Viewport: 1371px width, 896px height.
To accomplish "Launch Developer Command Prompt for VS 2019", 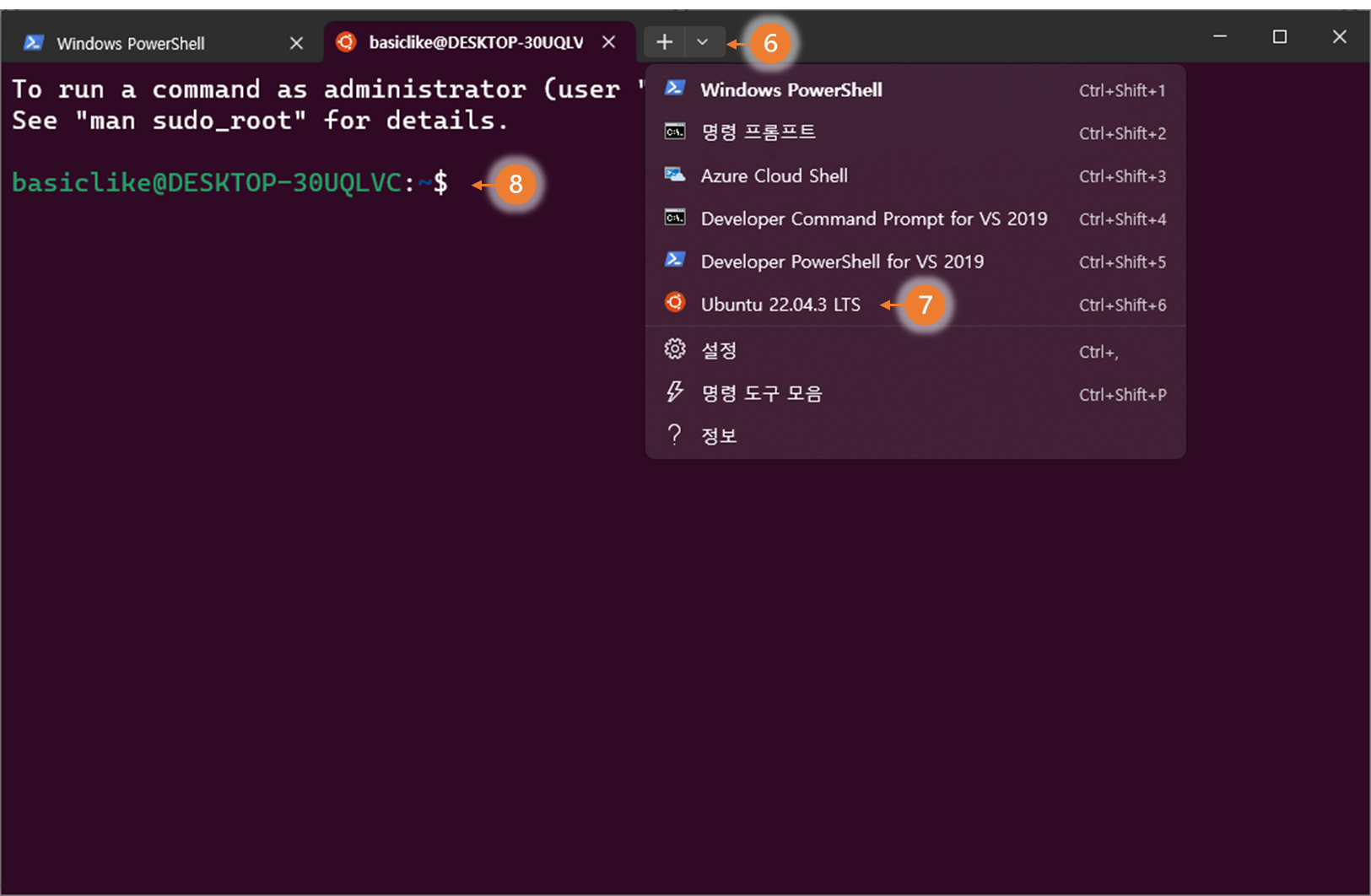I will tap(915, 219).
